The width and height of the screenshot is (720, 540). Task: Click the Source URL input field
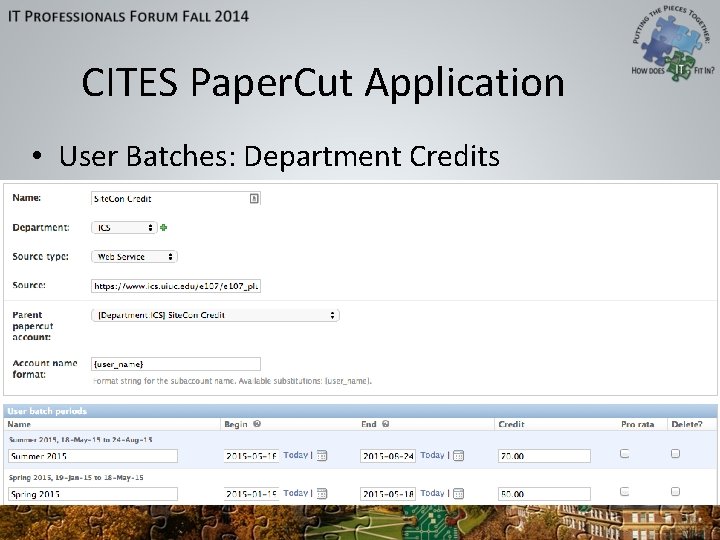176,286
